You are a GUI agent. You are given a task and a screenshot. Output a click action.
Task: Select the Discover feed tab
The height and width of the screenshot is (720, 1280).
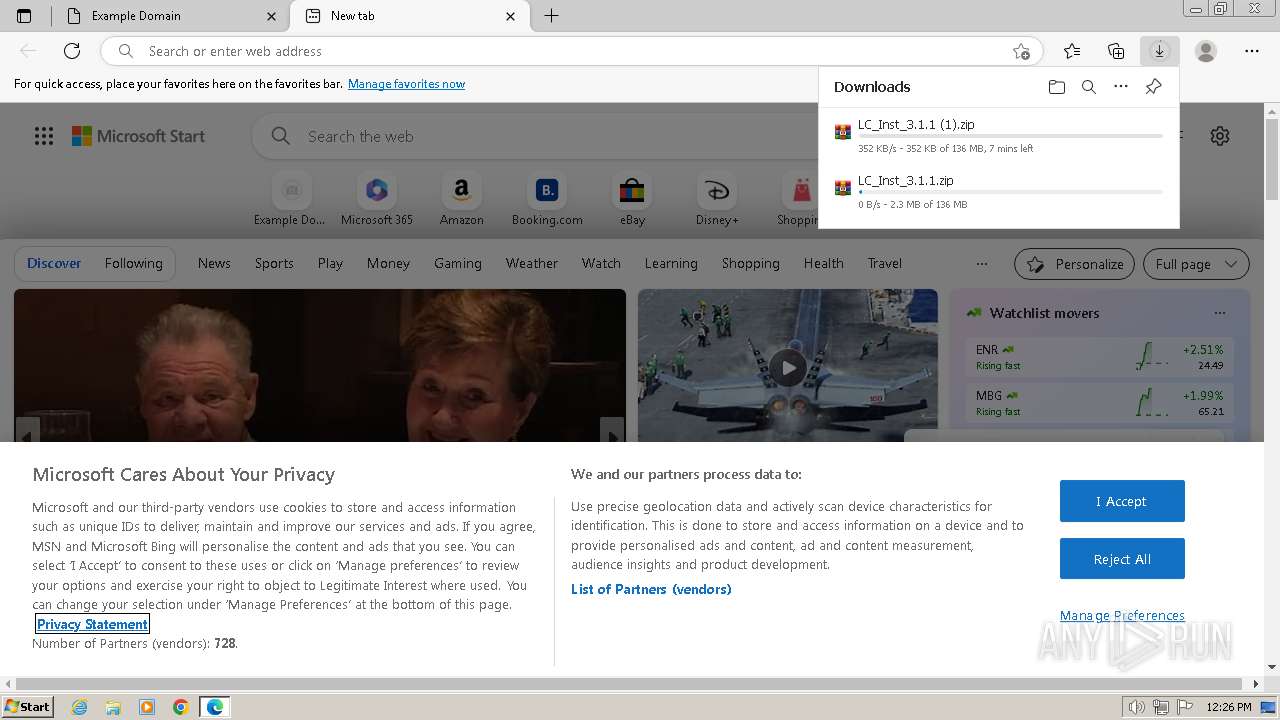pyautogui.click(x=54, y=264)
